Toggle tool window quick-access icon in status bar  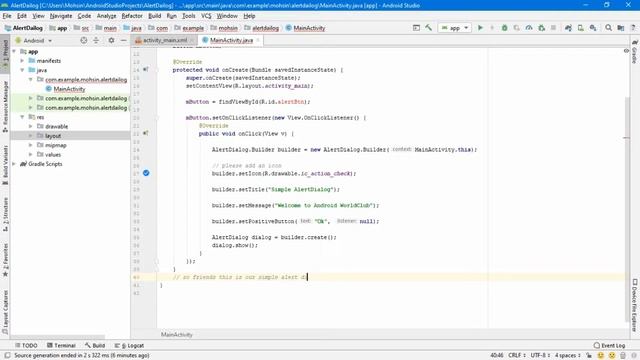pos(7,356)
